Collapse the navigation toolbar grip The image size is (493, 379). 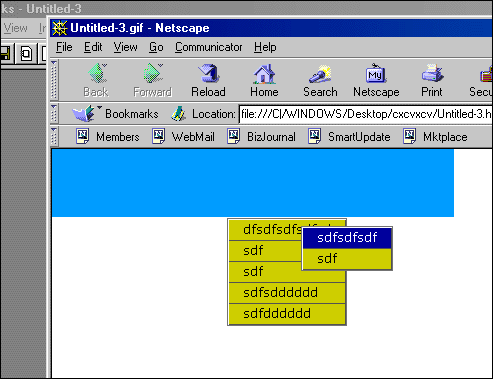(54, 80)
